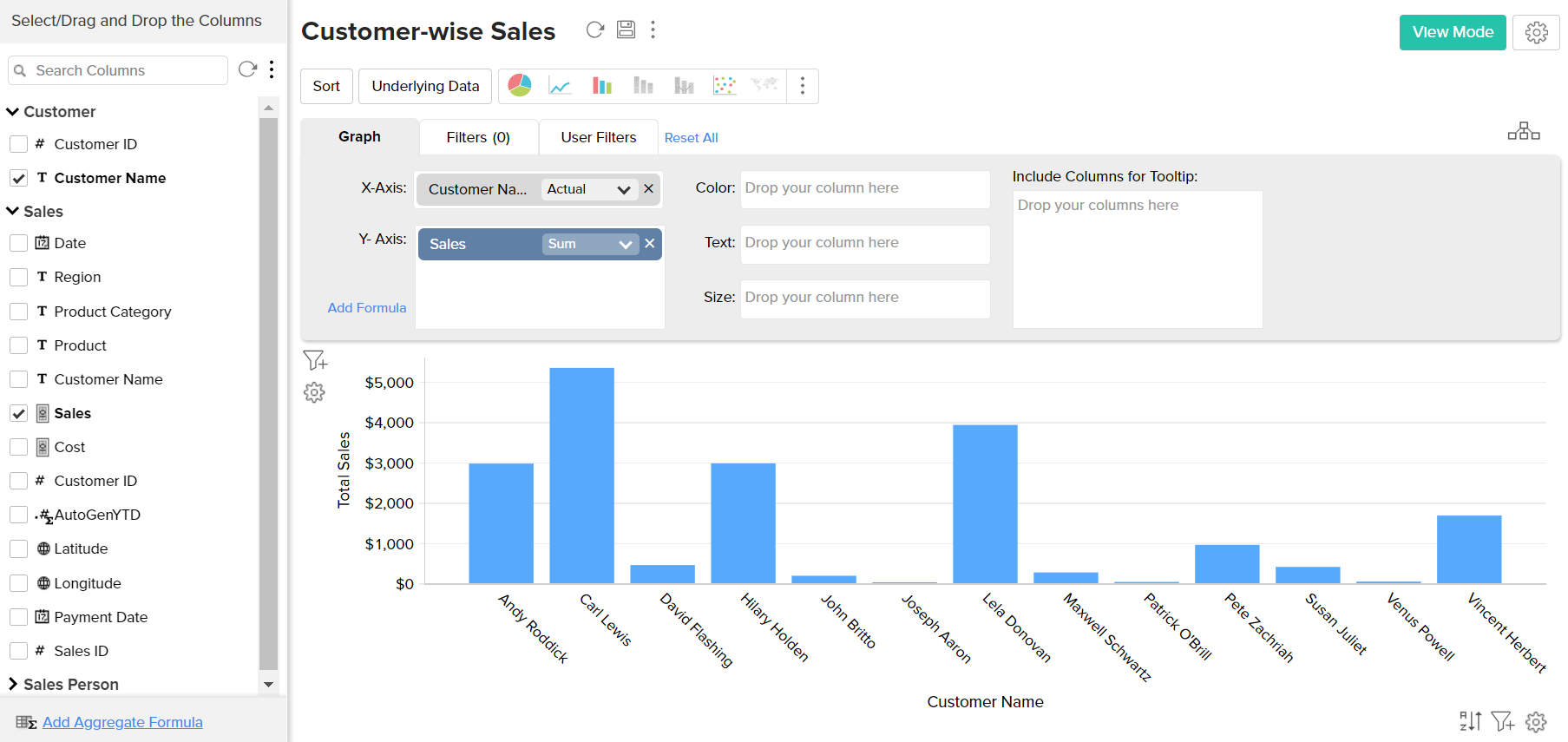Uncheck the Sales column checkbox
Image resolution: width=1568 pixels, height=742 pixels.
(x=18, y=413)
